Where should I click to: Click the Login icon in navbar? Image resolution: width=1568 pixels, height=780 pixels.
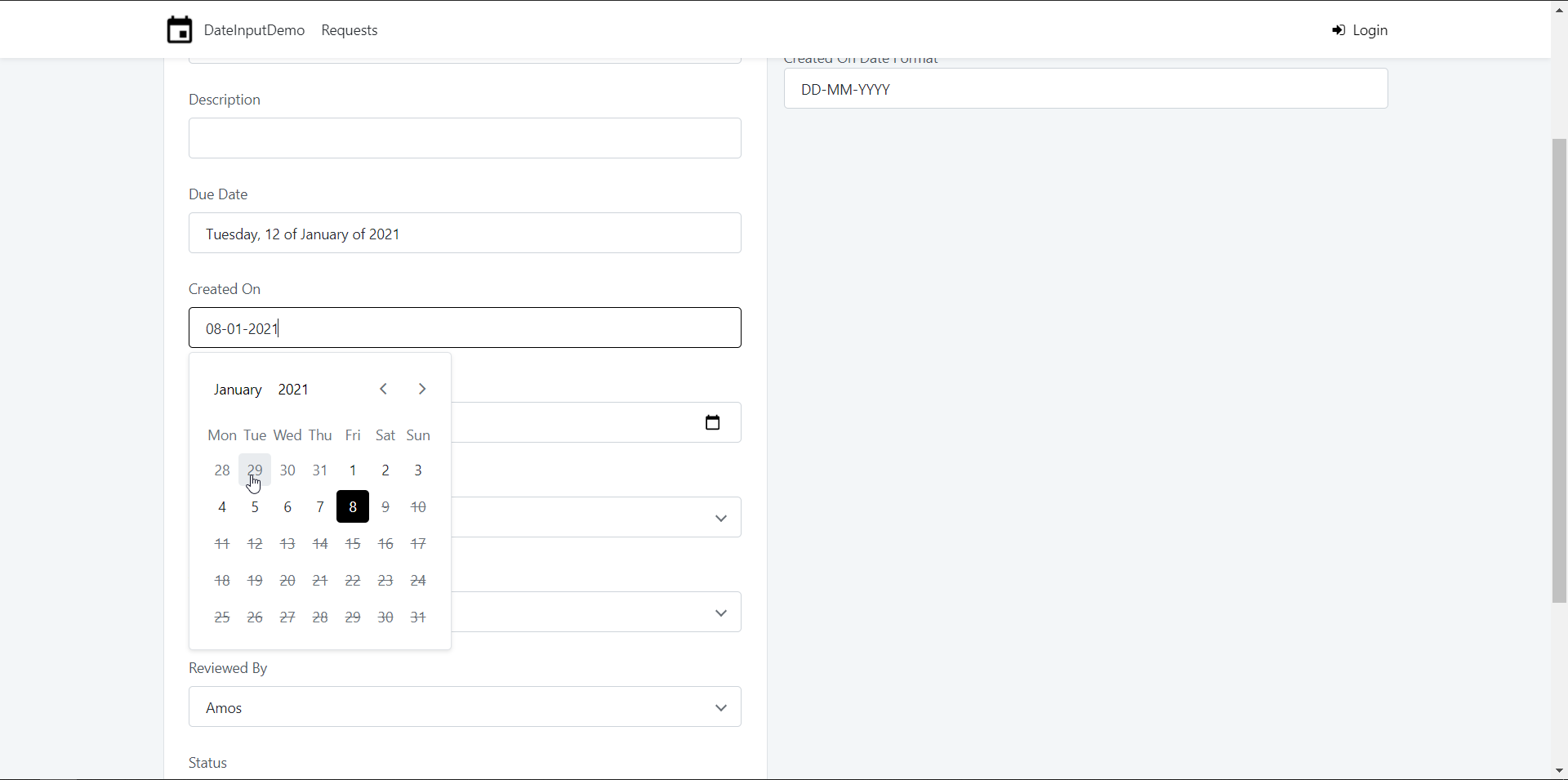[1339, 30]
